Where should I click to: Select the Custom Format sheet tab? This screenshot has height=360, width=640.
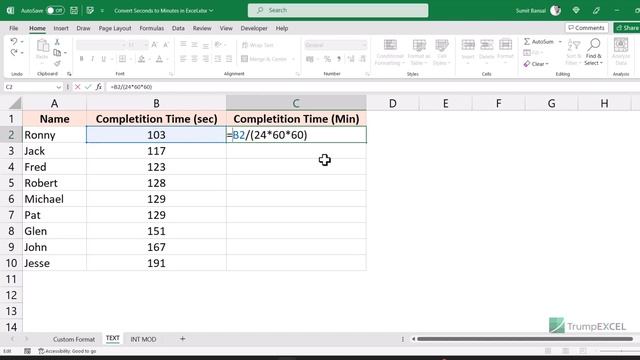(74, 339)
